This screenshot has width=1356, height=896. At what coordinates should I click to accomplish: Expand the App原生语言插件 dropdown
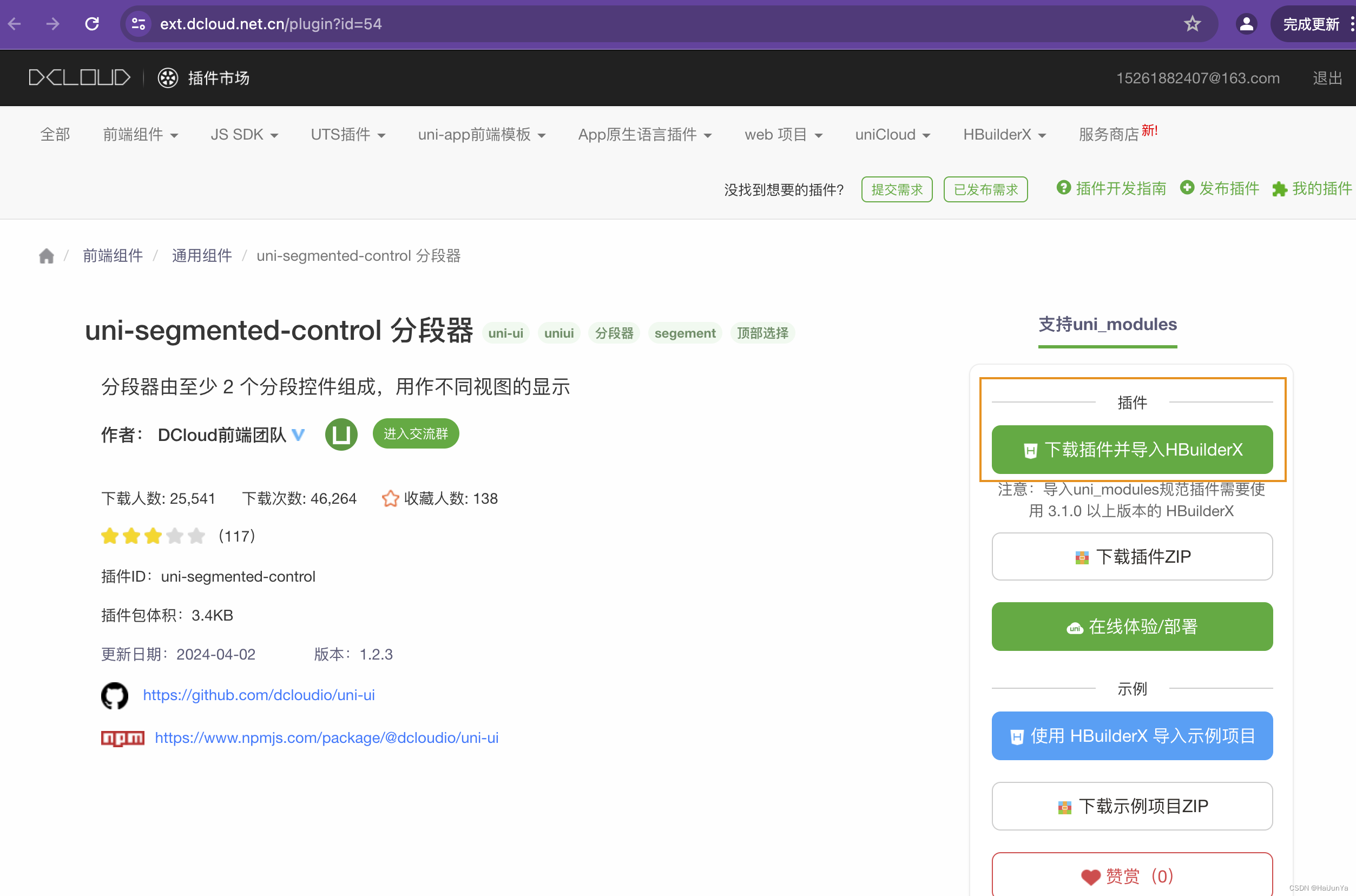click(645, 135)
